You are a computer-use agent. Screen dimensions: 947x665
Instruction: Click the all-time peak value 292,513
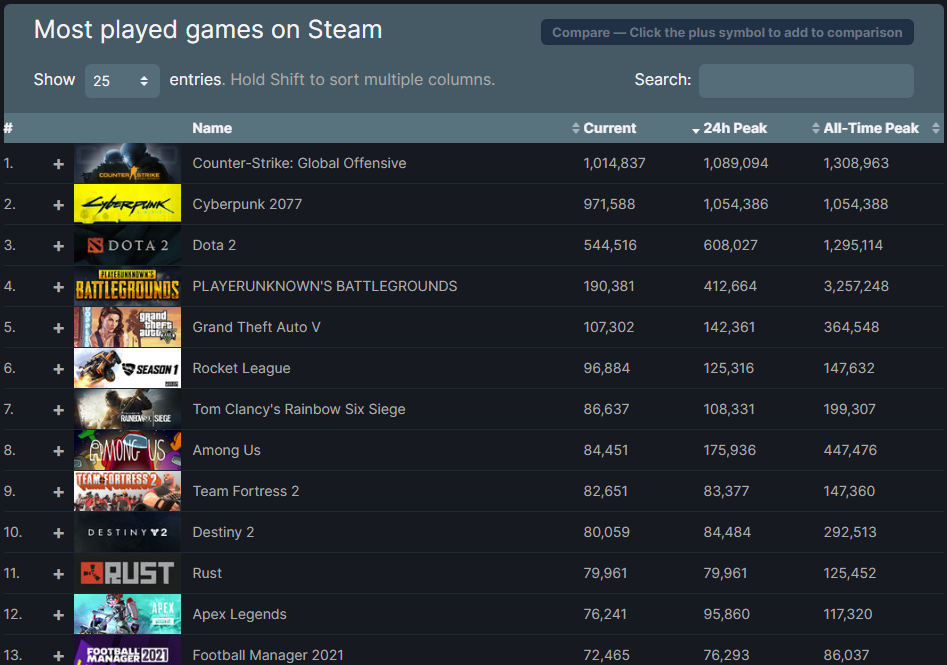tap(850, 532)
